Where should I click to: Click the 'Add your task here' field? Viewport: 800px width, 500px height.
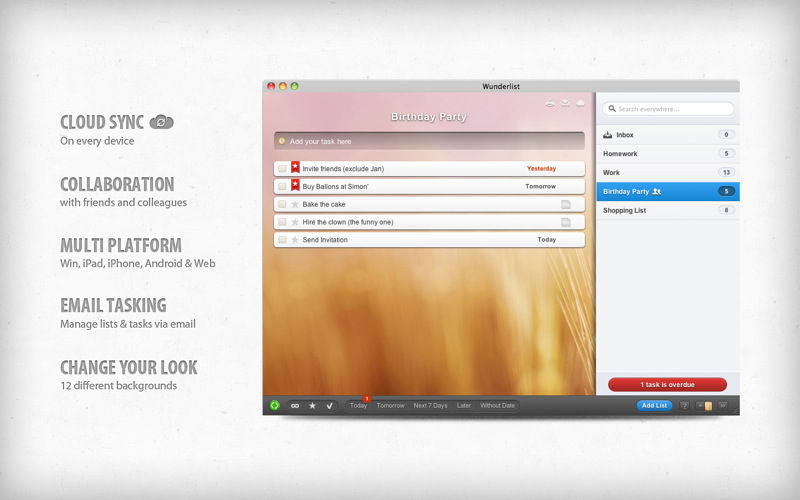point(429,141)
